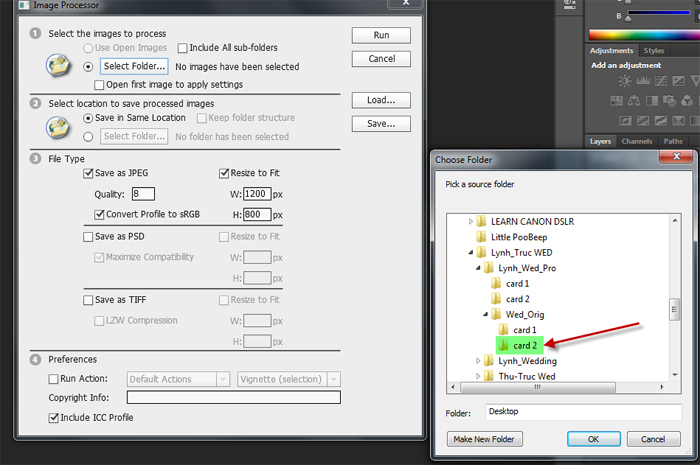Uncheck Include ICC Profile
Viewport: 700px width, 465px height.
pyautogui.click(x=54, y=418)
